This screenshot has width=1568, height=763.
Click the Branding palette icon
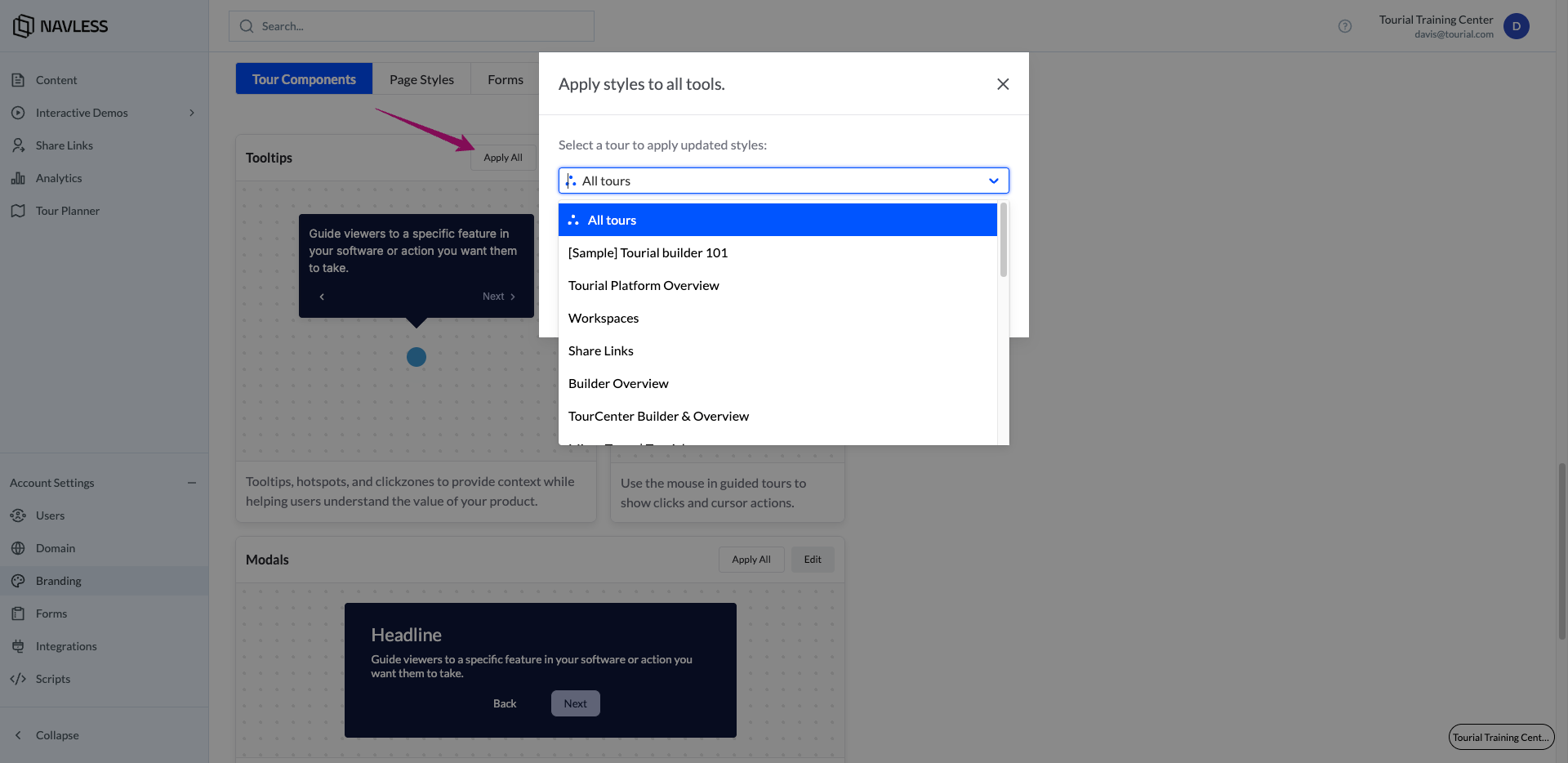18,581
